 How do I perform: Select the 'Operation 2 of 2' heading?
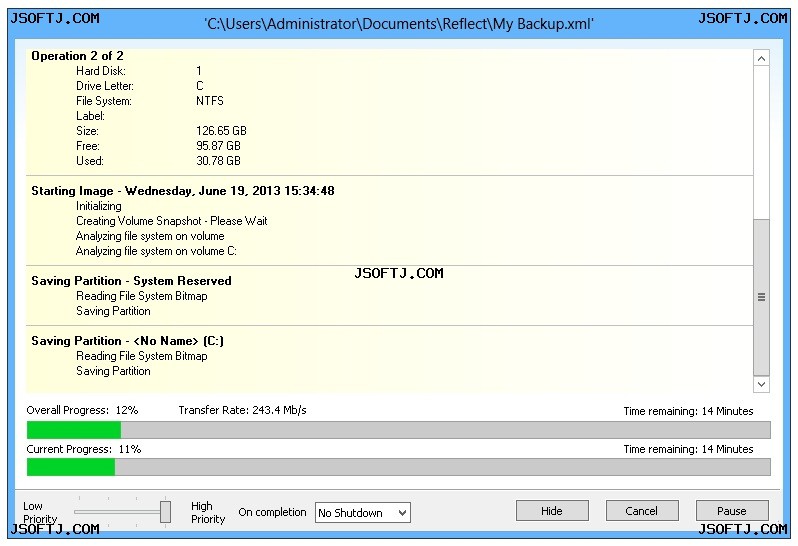pyautogui.click(x=77, y=56)
